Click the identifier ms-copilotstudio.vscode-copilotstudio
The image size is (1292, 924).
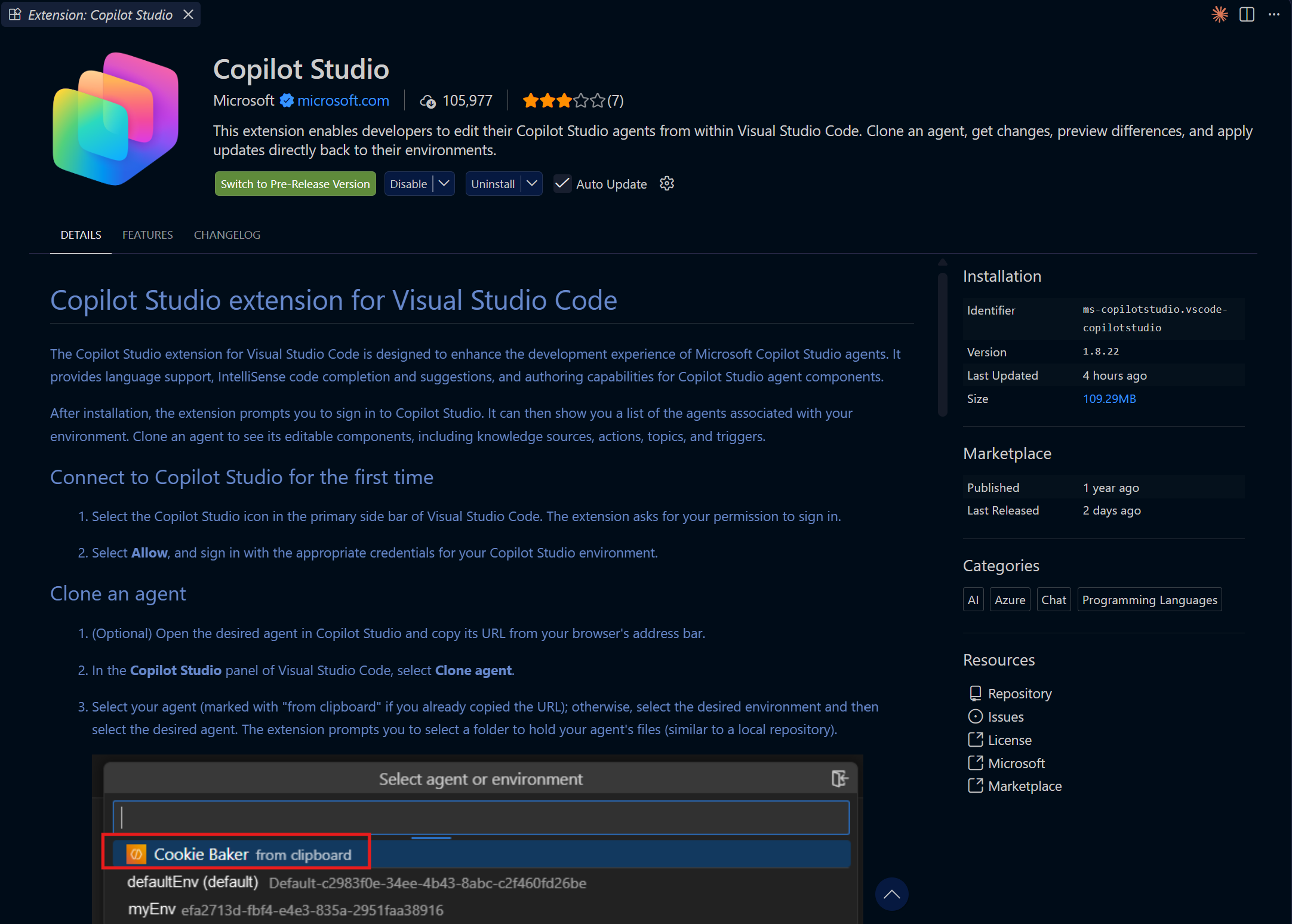1155,318
